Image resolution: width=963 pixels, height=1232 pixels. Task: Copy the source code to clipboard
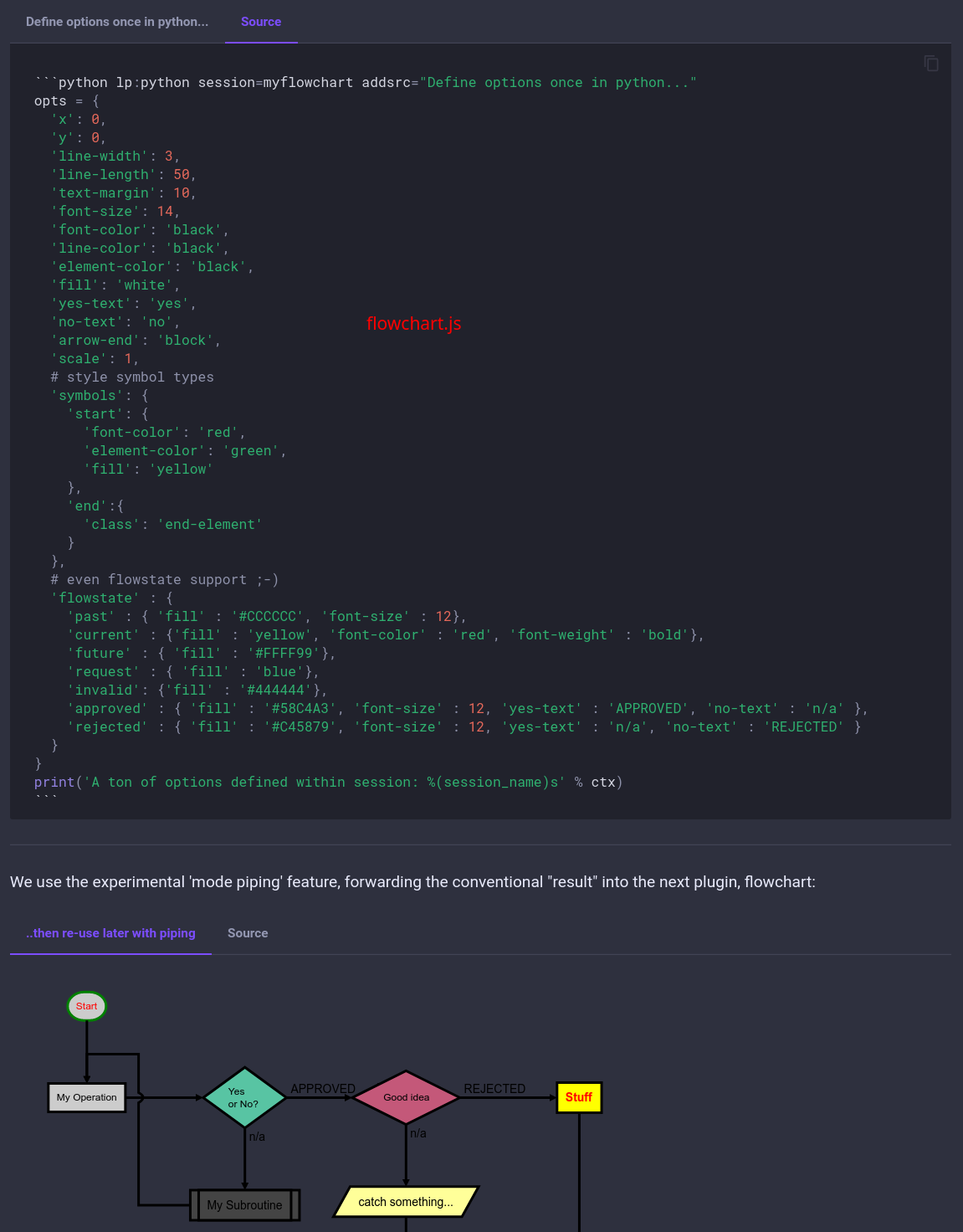pyautogui.click(x=931, y=63)
